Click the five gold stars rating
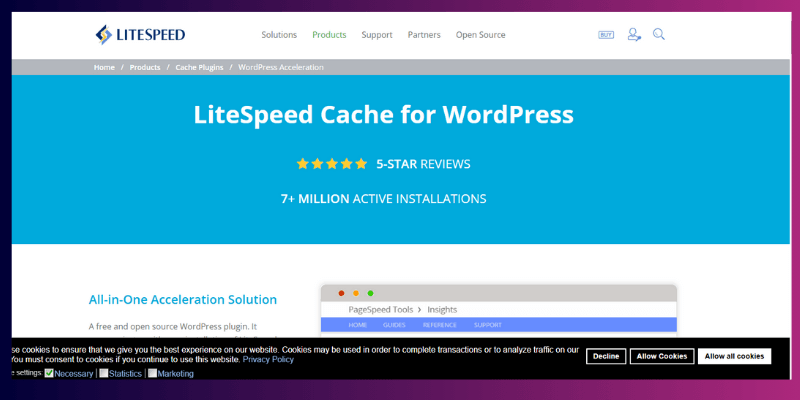800x400 pixels. (332, 164)
